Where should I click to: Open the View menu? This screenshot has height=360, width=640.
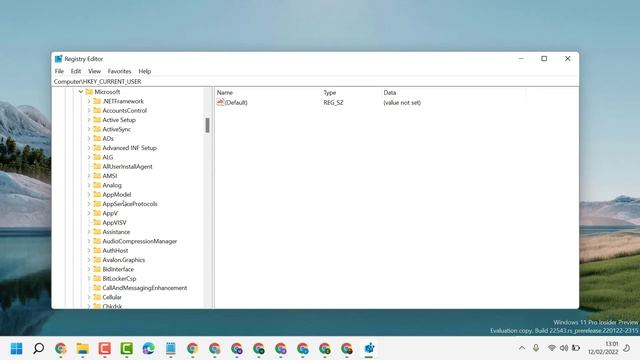click(x=94, y=71)
